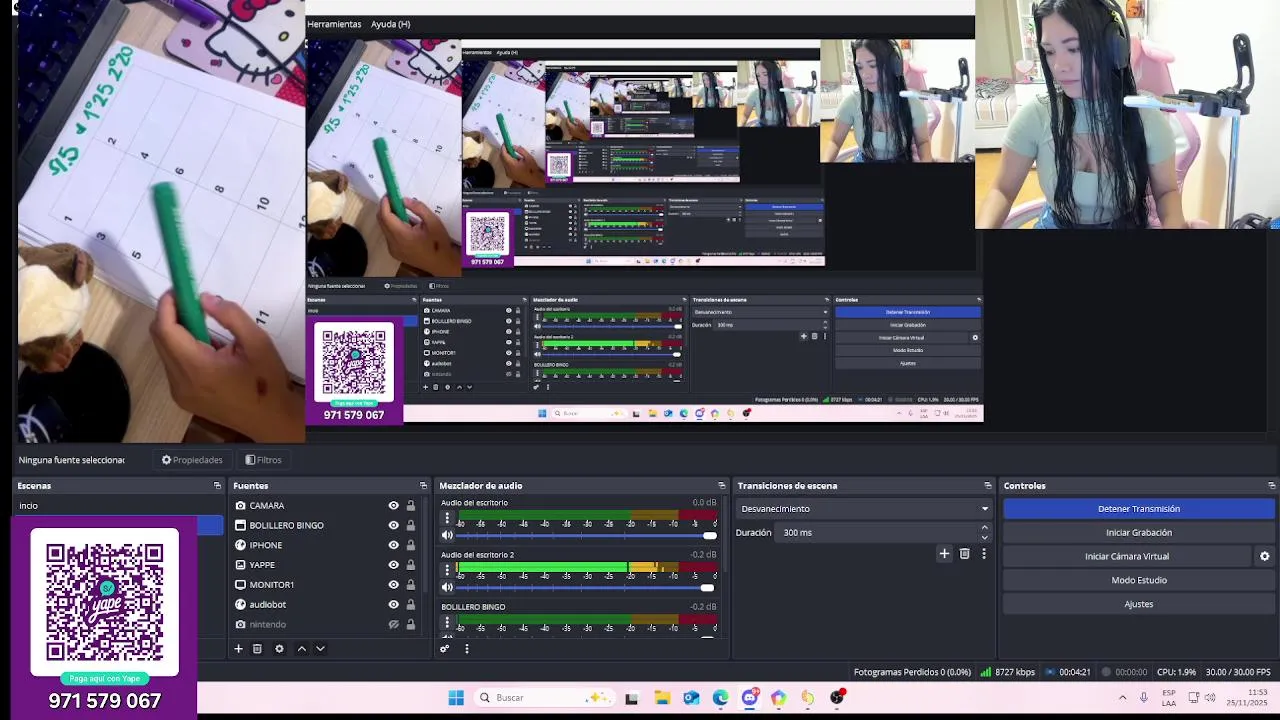Decrease transition Duración with down arrow
The width and height of the screenshot is (1280, 720).
[x=985, y=537]
